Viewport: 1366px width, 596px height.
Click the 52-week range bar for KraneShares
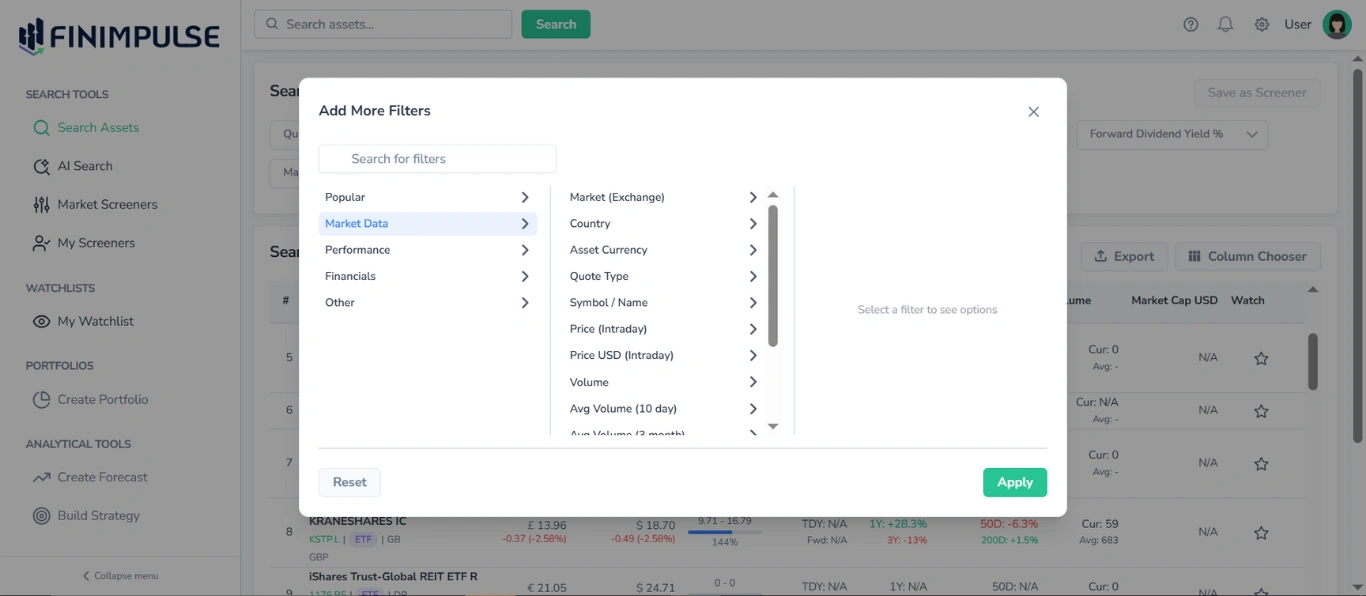(x=727, y=531)
